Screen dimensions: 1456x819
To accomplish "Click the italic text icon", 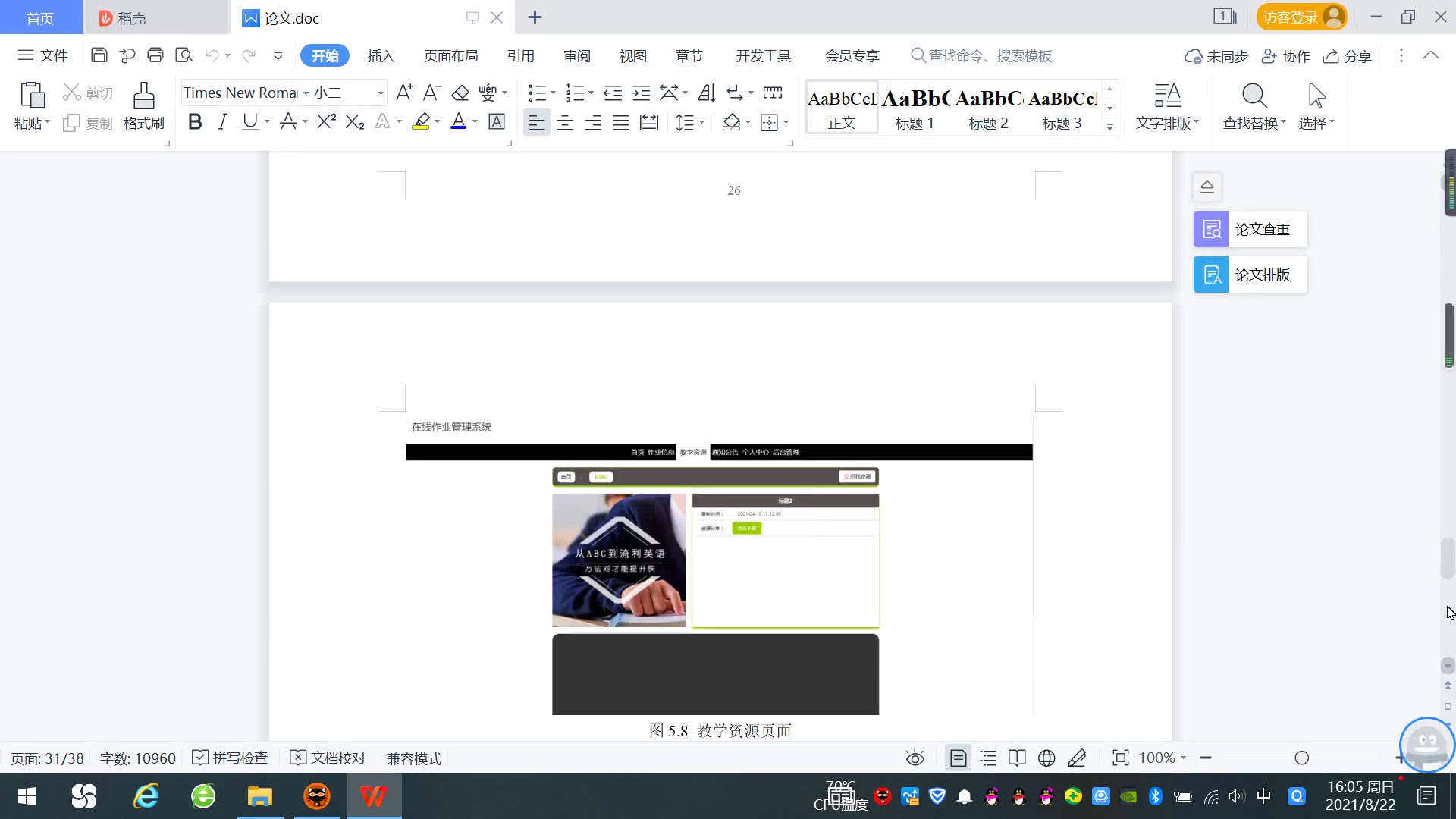I will [x=222, y=122].
